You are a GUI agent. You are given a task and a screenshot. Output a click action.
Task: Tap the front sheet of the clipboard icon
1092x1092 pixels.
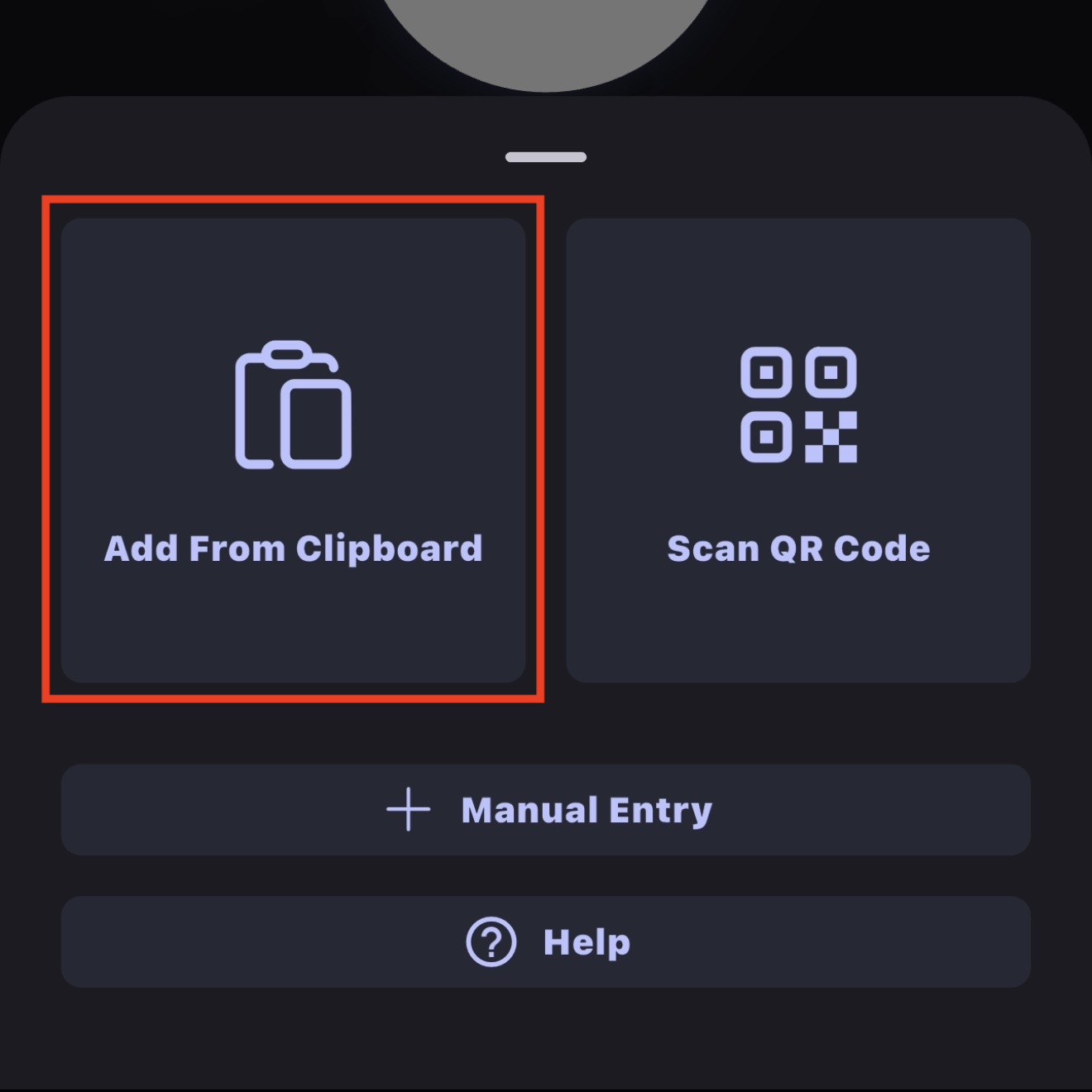pos(316,424)
